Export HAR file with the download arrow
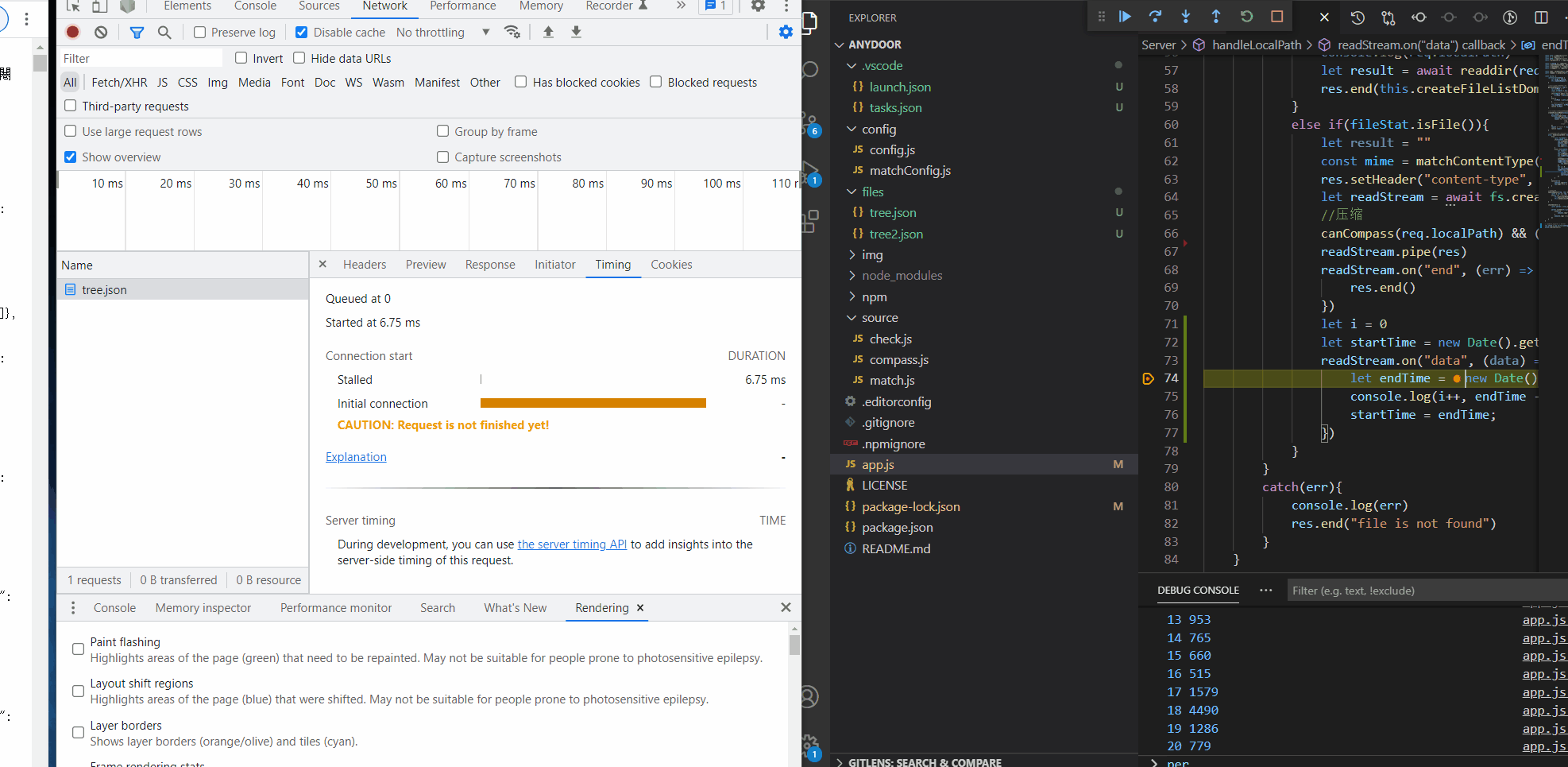 click(577, 32)
